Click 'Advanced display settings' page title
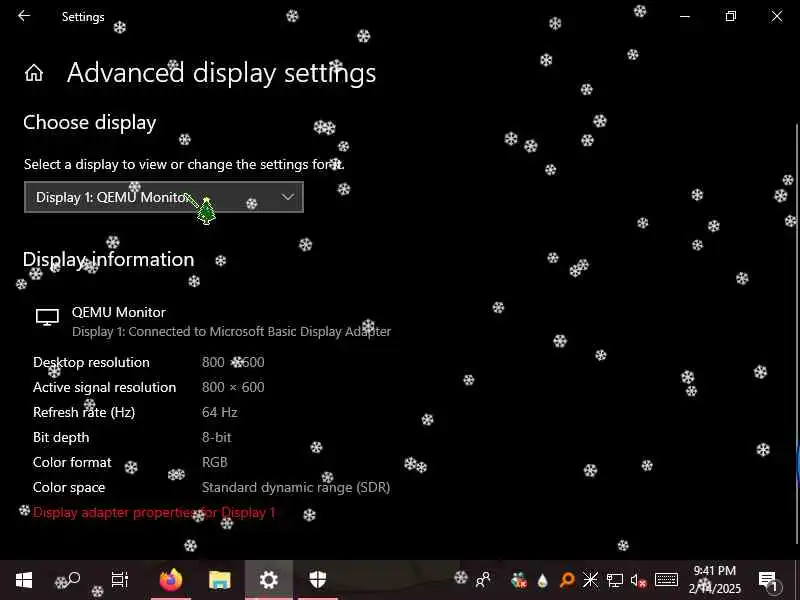The image size is (800, 600). tap(221, 73)
